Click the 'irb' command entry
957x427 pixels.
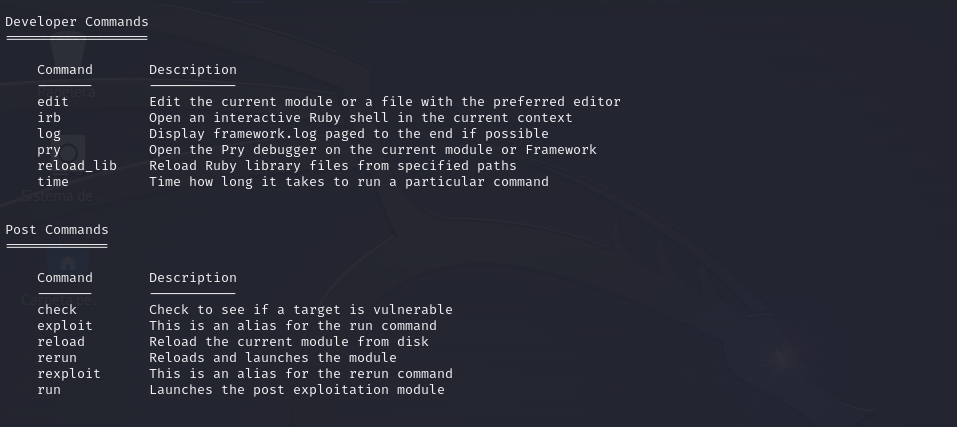point(49,118)
